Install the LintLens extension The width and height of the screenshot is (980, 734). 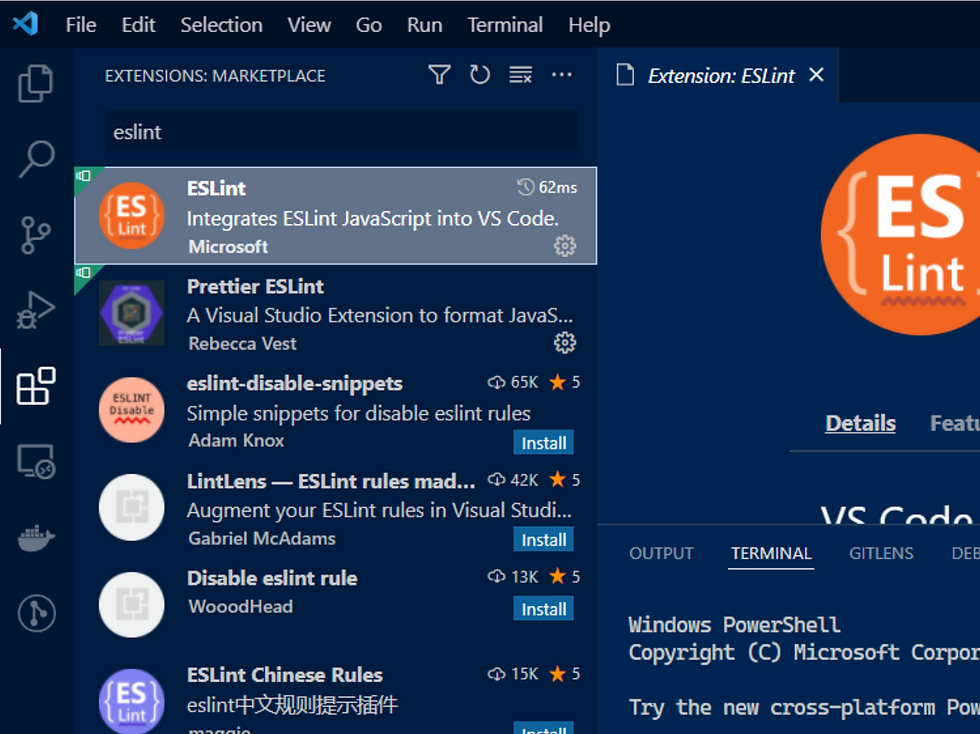(543, 540)
